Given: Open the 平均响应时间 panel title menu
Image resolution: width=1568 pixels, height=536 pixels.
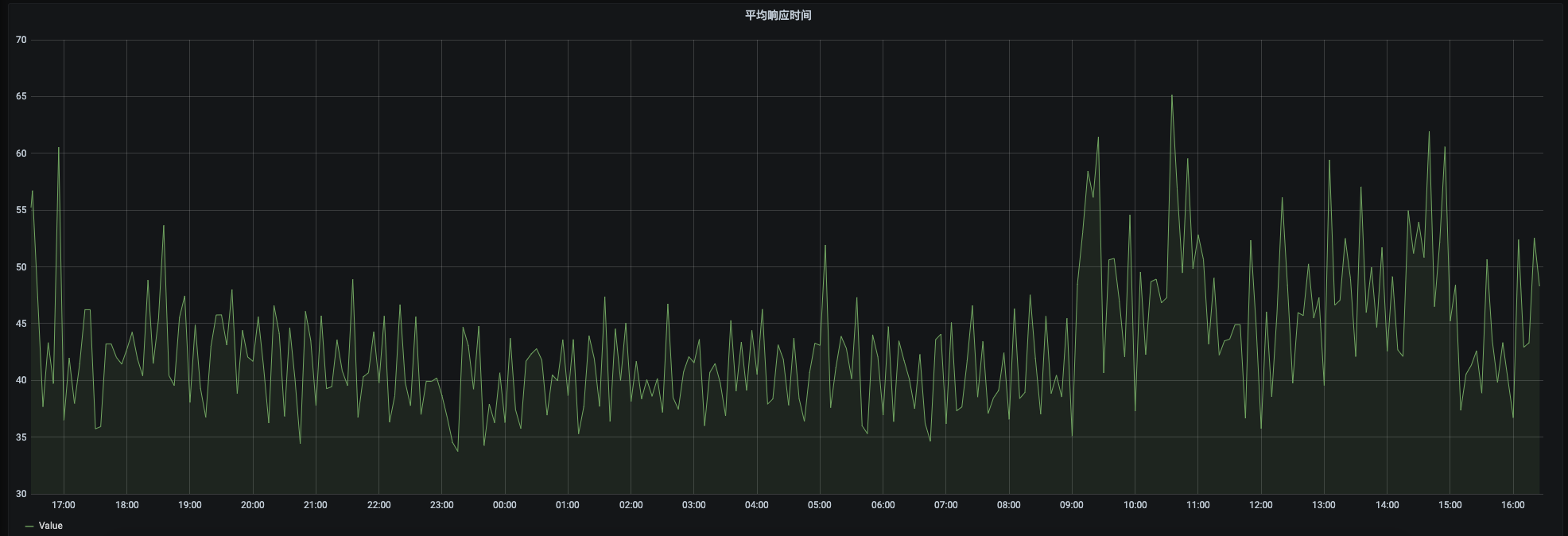Looking at the screenshot, I should click(778, 15).
